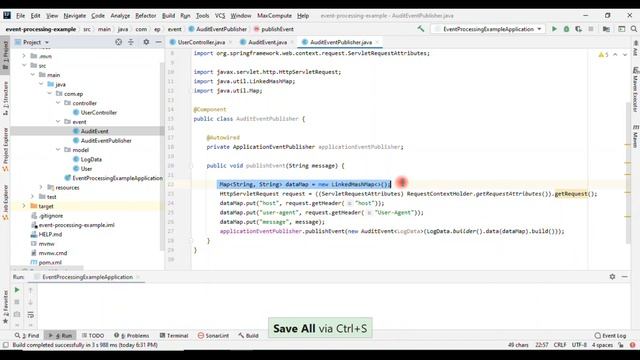
Task: Go to previous highlighted error arrow
Action: [615, 55]
